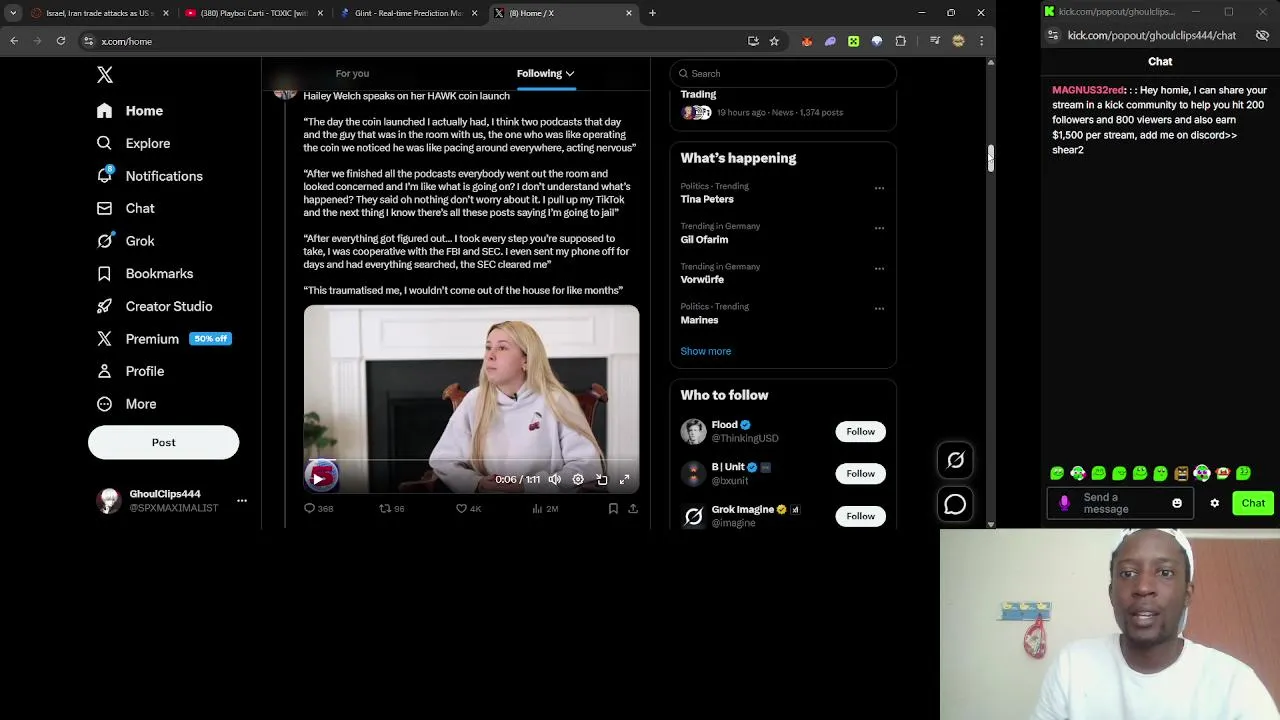Open options for Gil Ofarim trend
Viewport: 1280px width, 720px height.
[879, 228]
